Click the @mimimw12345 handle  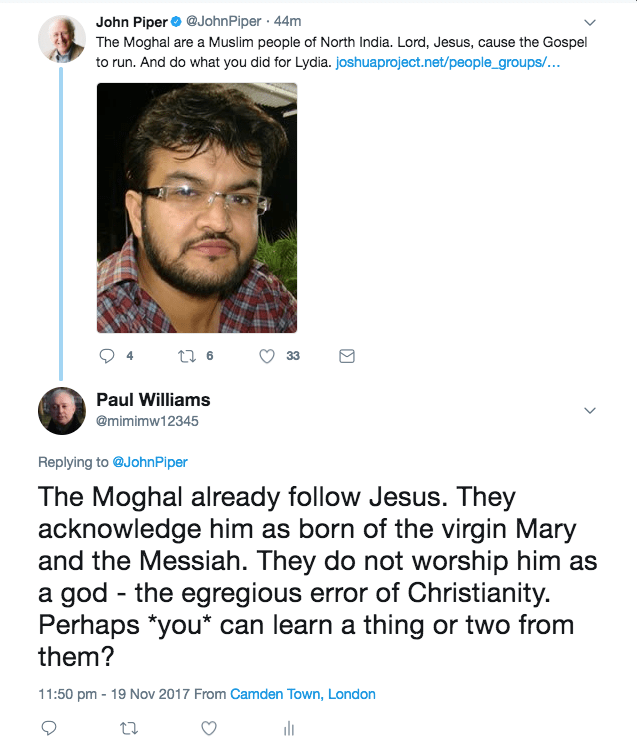(x=147, y=421)
